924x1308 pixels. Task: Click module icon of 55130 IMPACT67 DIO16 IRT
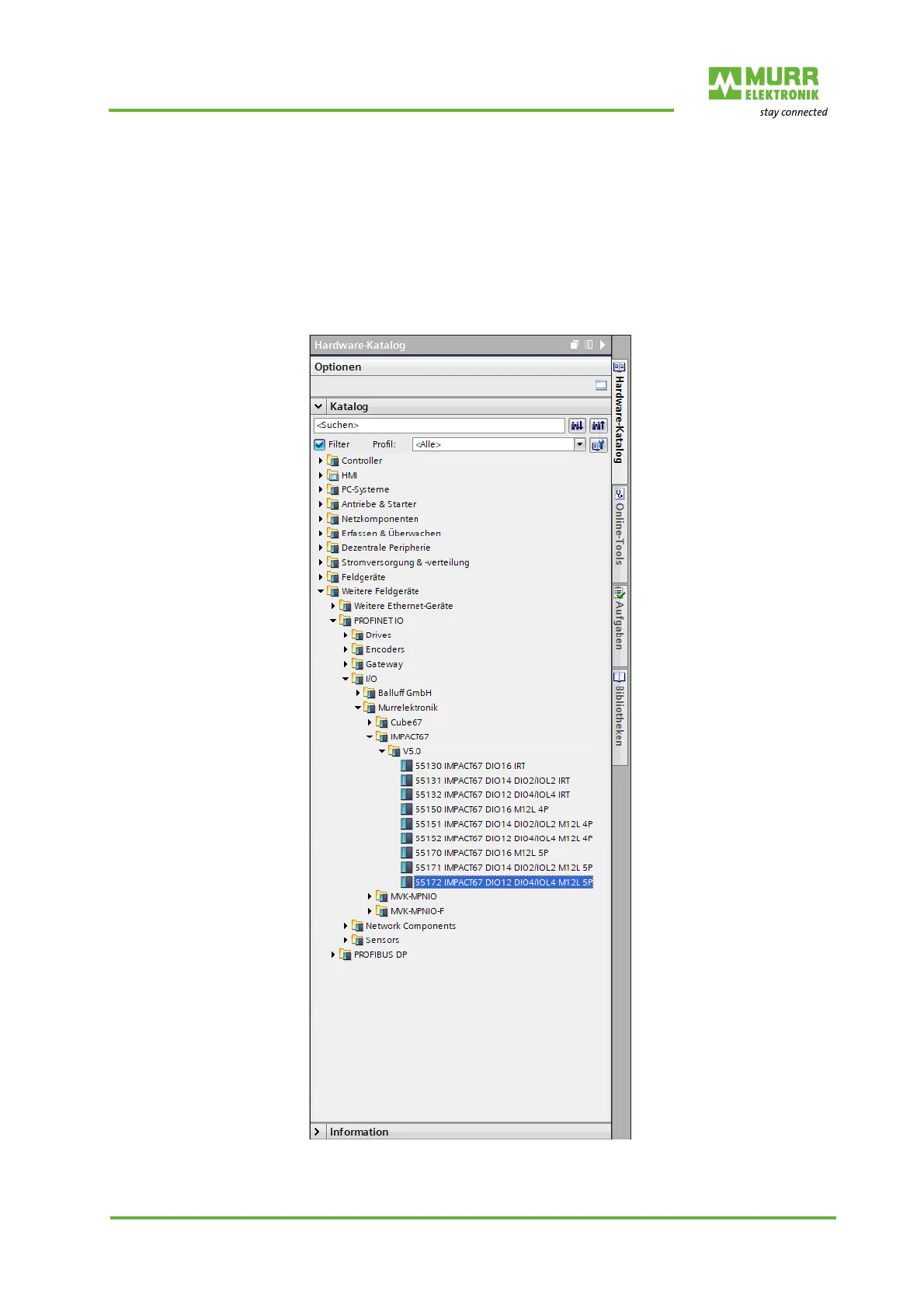(x=406, y=766)
